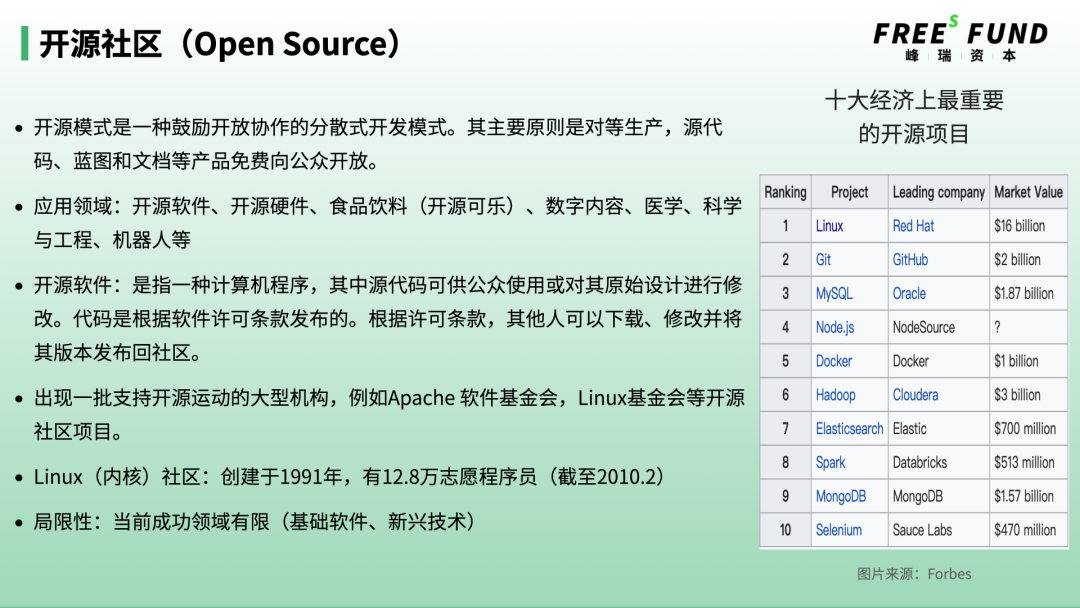
Task: Select the Node.js project link
Action: point(835,328)
